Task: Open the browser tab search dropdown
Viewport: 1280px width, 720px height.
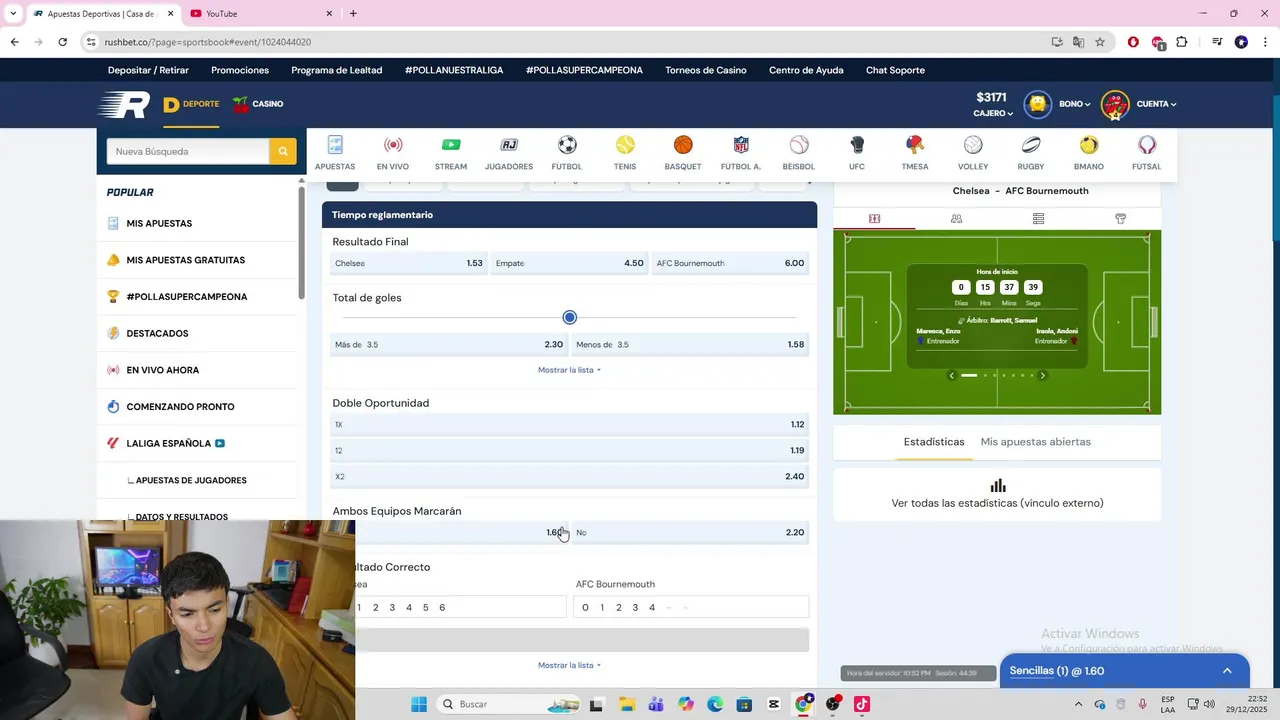Action: [x=13, y=14]
